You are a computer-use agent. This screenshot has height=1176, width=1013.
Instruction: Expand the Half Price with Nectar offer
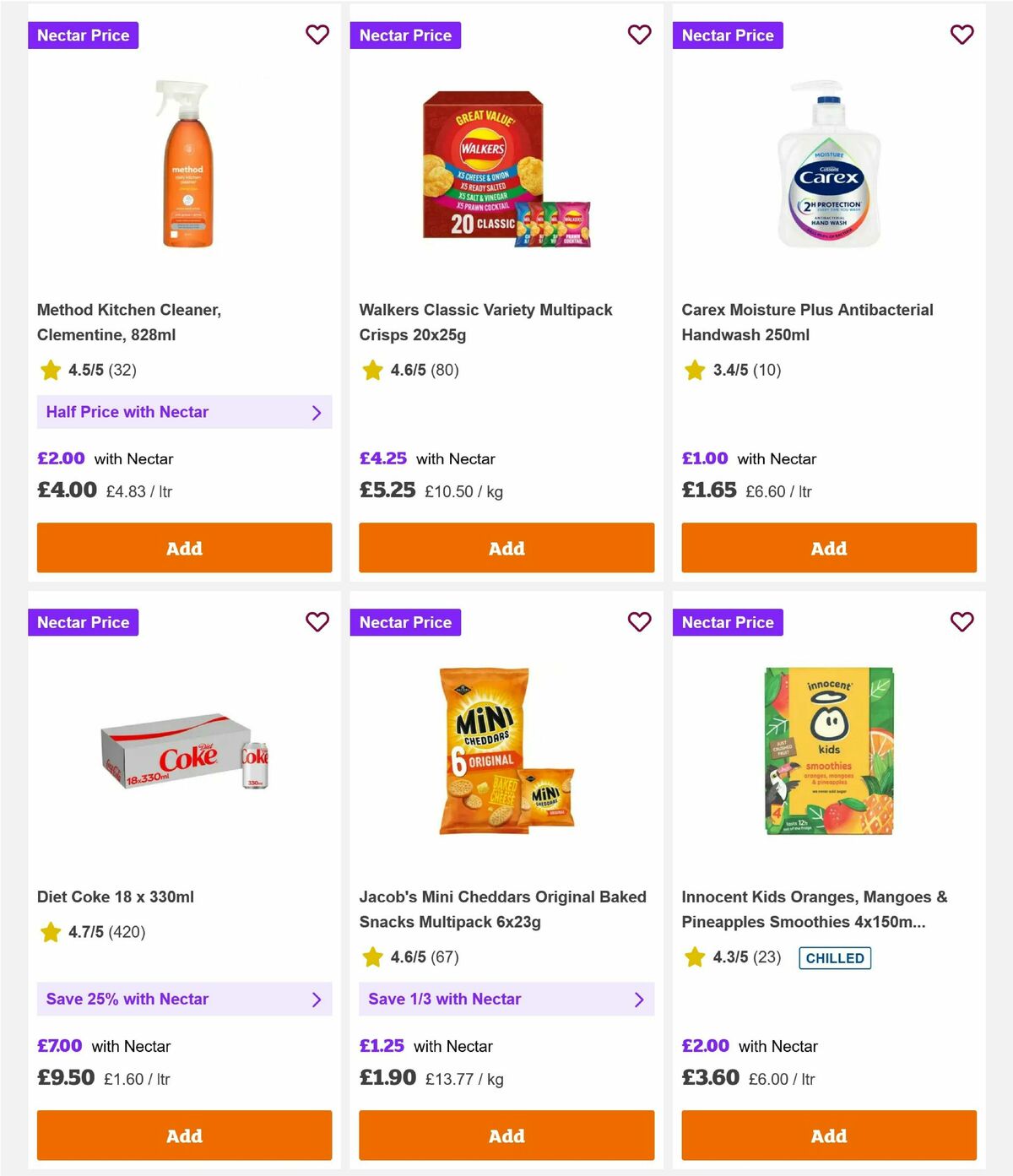(184, 412)
